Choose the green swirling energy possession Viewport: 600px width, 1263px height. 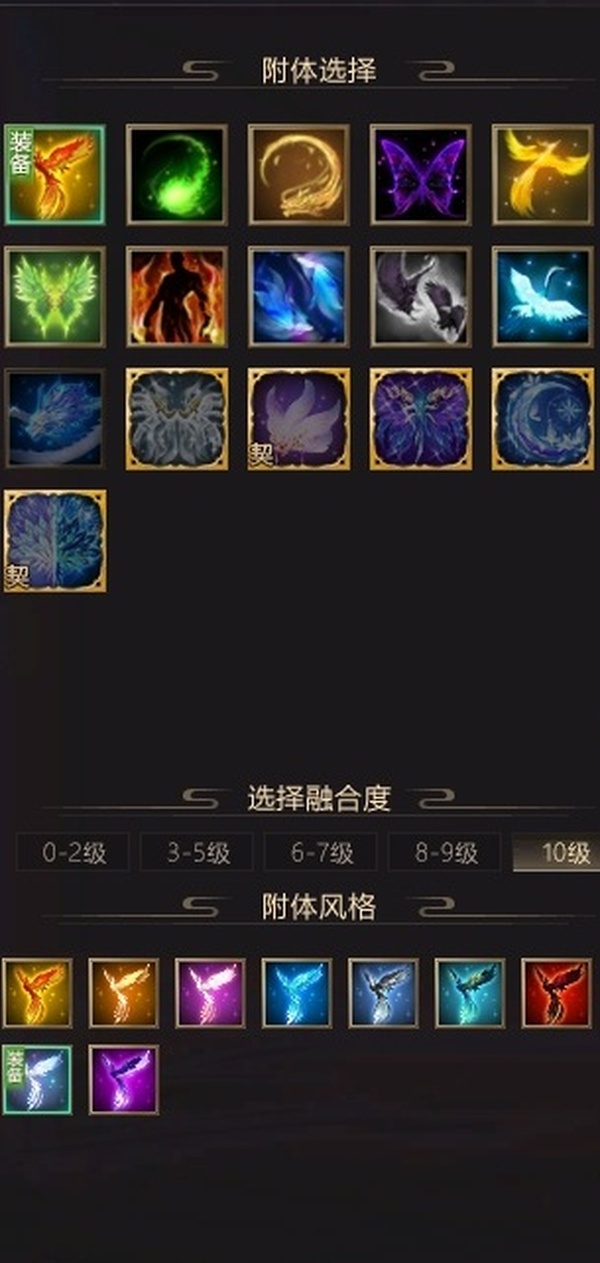(177, 174)
